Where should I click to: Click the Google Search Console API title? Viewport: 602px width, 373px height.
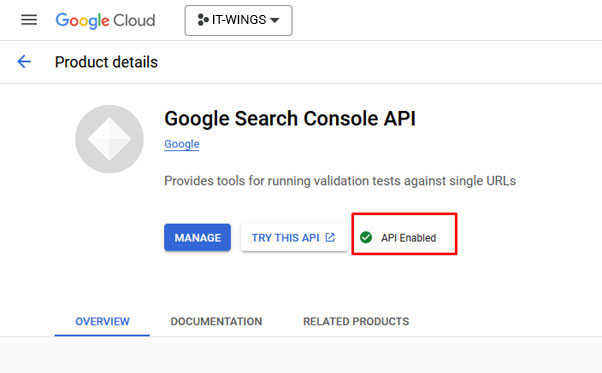(x=290, y=118)
